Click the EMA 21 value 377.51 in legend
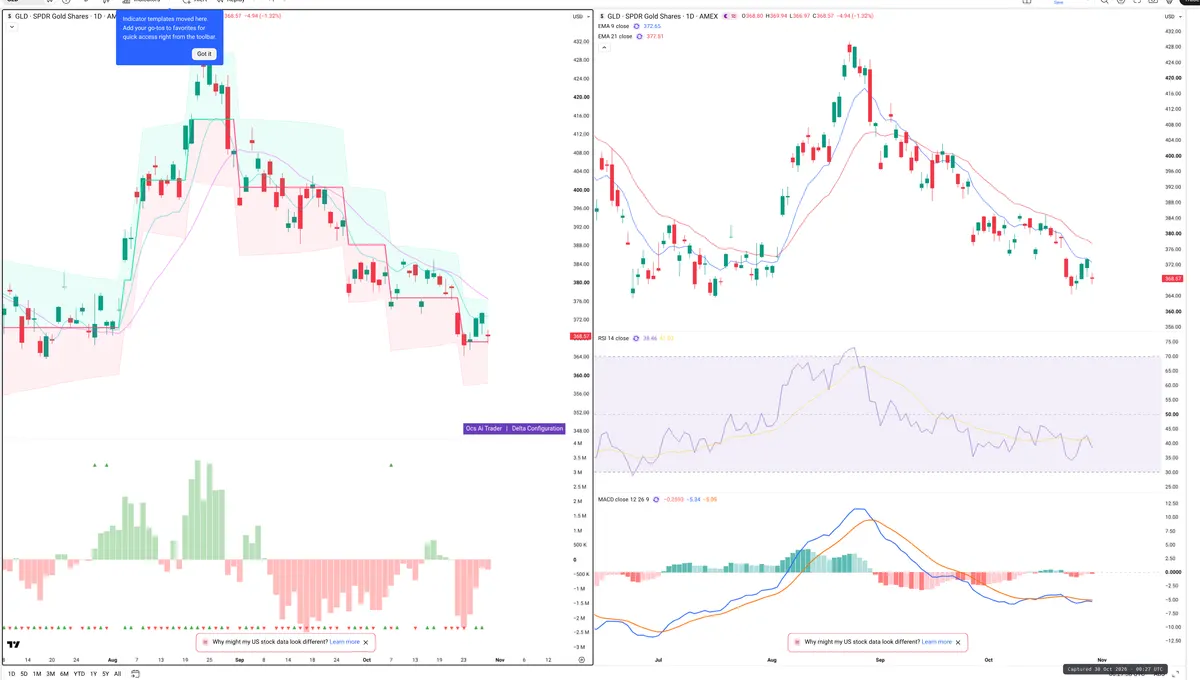Viewport: 1200px width, 680px height. [x=657, y=36]
